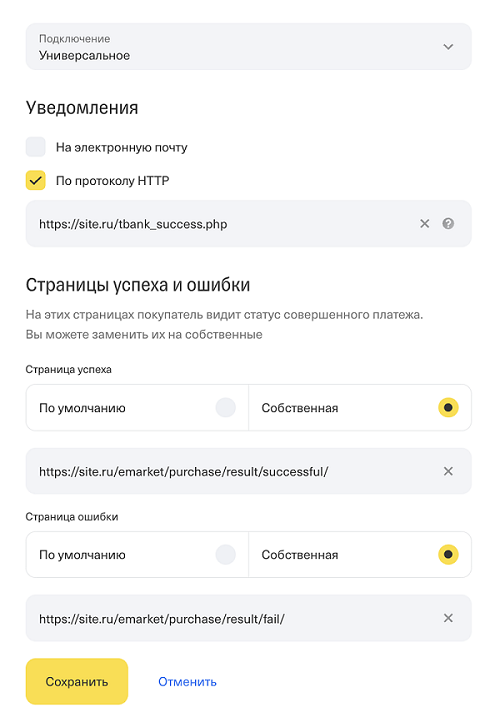
Task: Select По умолчанию for Страница ошибки
Action: pos(137,555)
